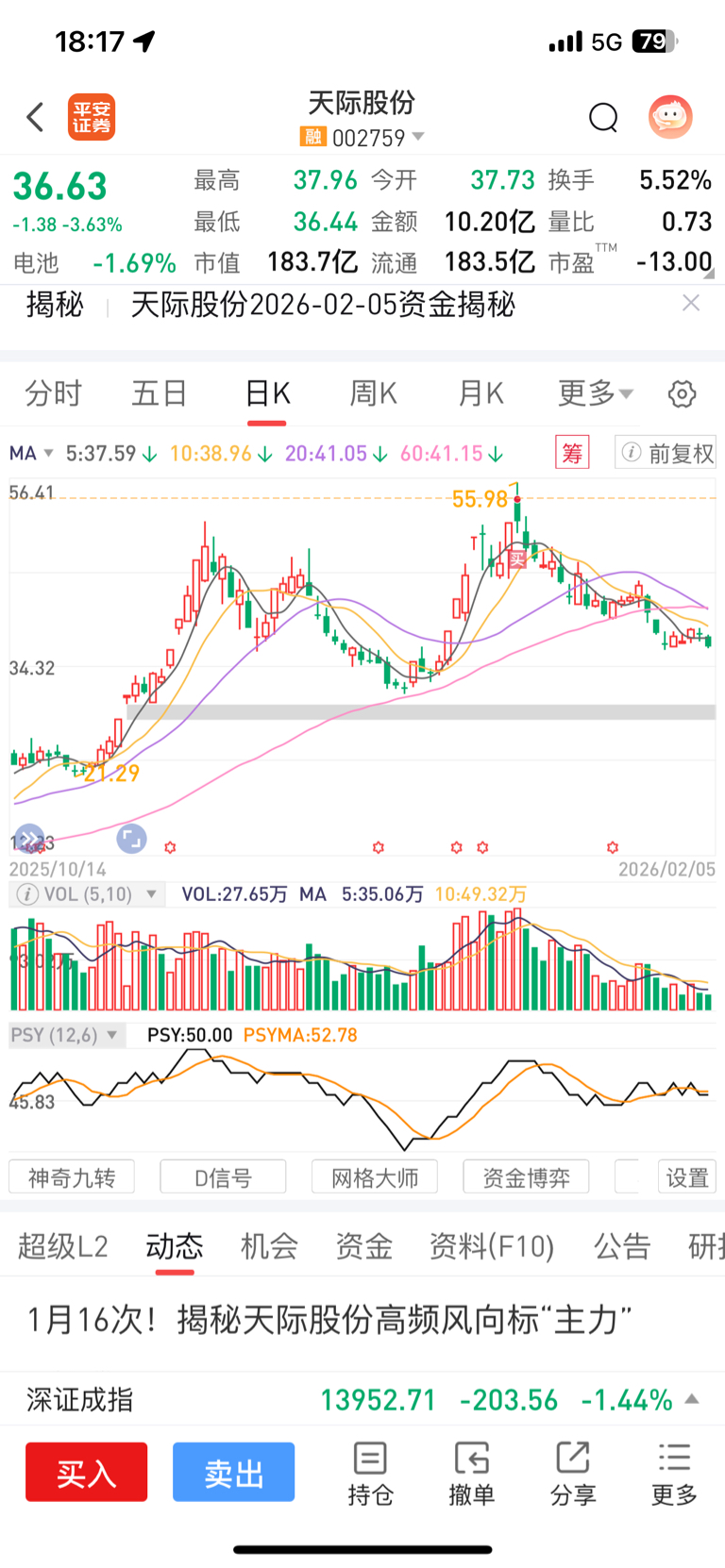725x1568 pixels.
Task: Toggle the 网格大师 indicator
Action: [x=375, y=1177]
